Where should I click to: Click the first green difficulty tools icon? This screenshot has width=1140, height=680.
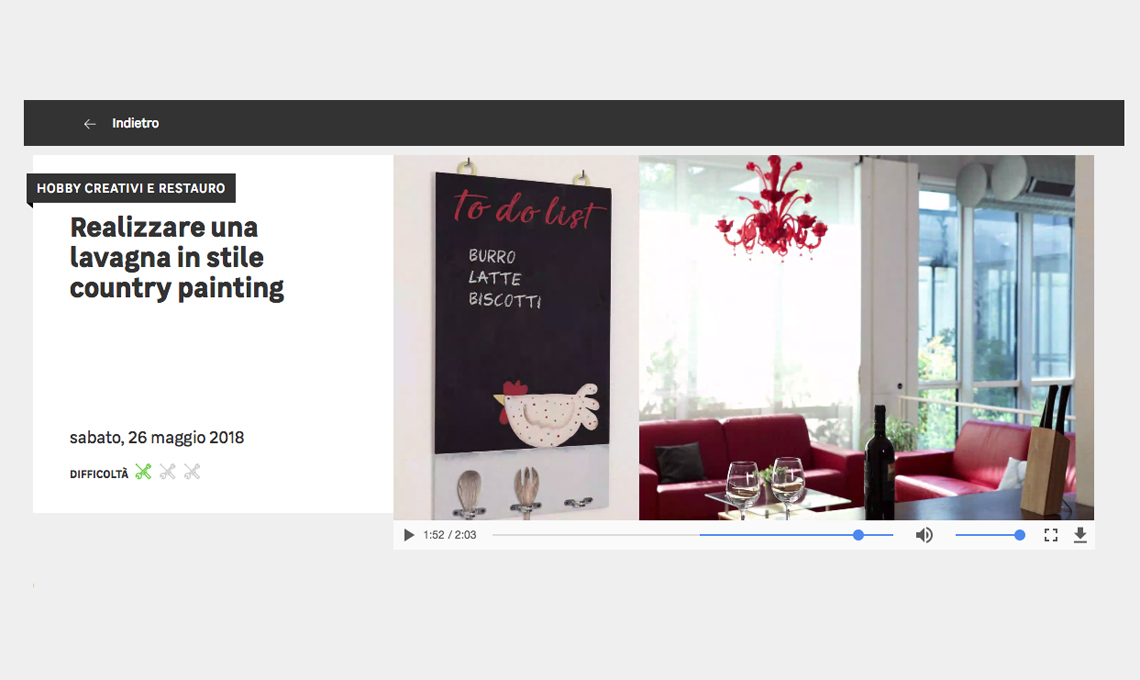click(143, 473)
